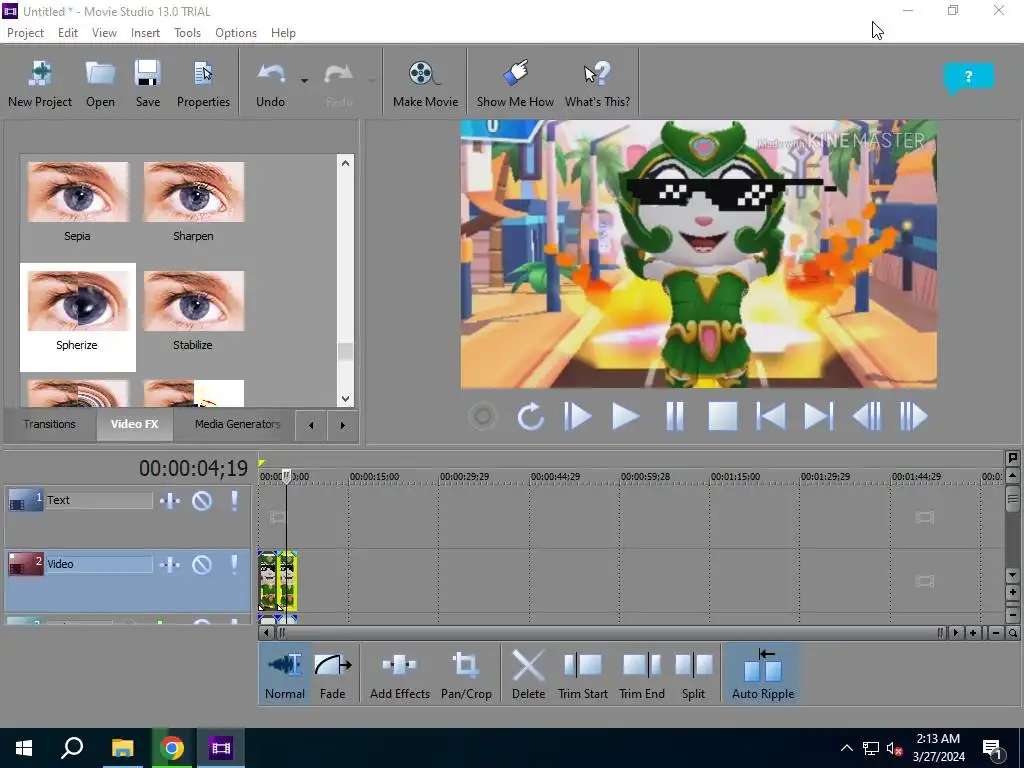Solo the Video track
The image size is (1024, 768).
[234, 564]
